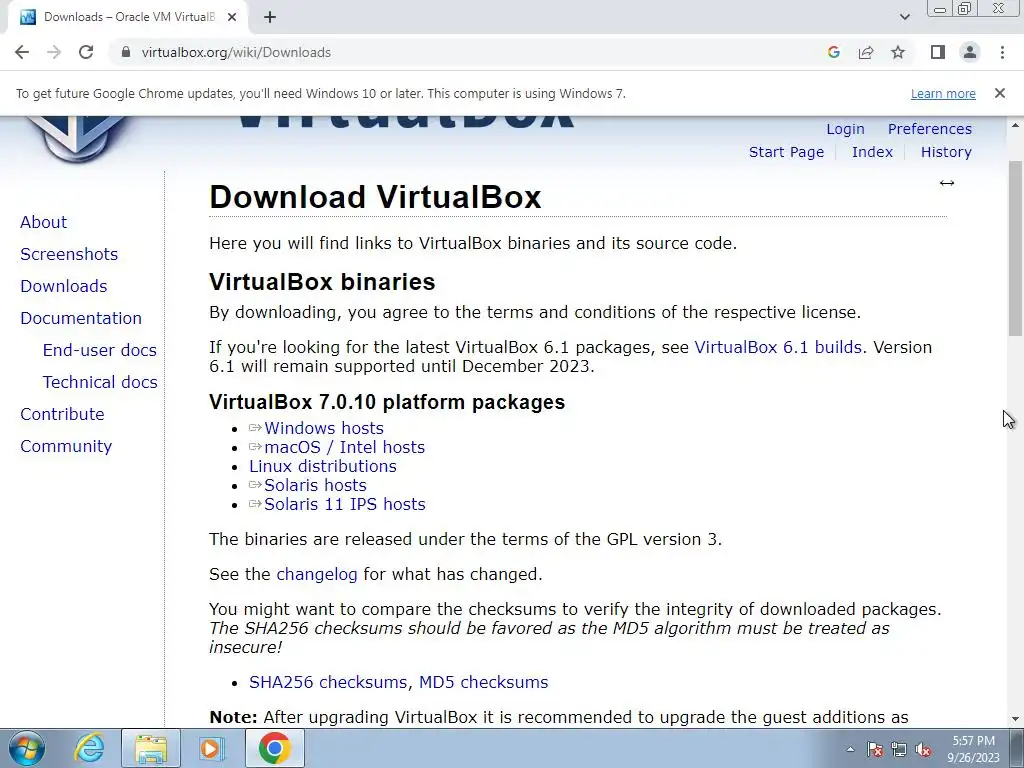This screenshot has width=1024, height=768.
Task: Open a new tab with plus icon
Action: point(270,17)
